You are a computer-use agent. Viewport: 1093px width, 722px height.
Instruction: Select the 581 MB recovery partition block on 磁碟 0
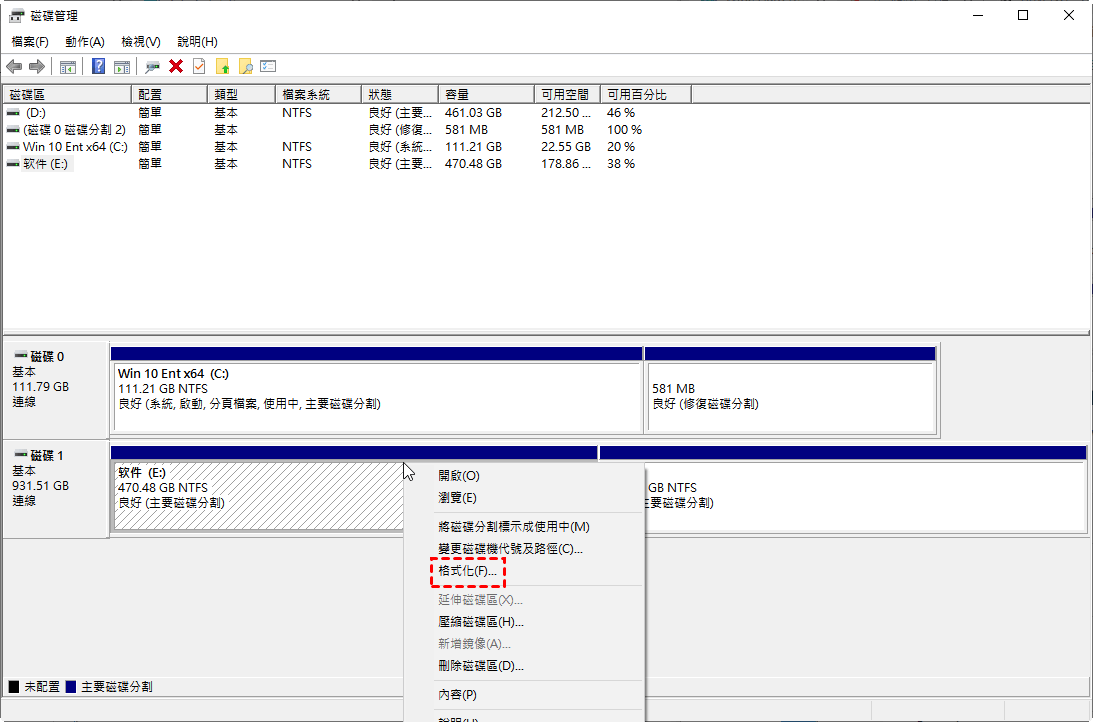tap(790, 396)
